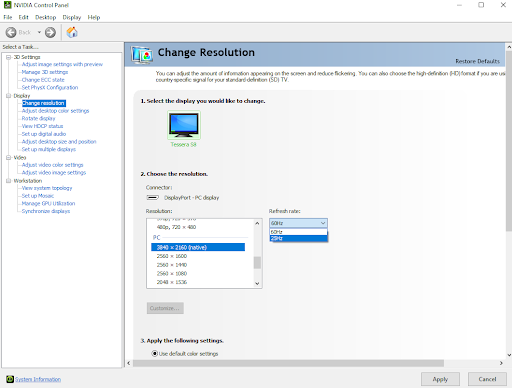
Task: Click main panel vertical scroll down arrow
Action: point(509,355)
